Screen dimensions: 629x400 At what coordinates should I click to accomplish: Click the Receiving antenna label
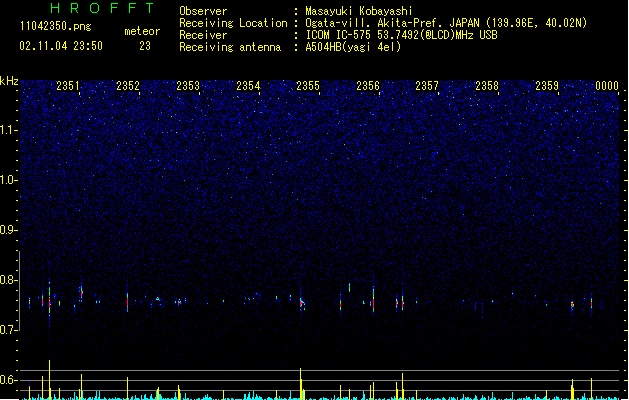(x=230, y=47)
